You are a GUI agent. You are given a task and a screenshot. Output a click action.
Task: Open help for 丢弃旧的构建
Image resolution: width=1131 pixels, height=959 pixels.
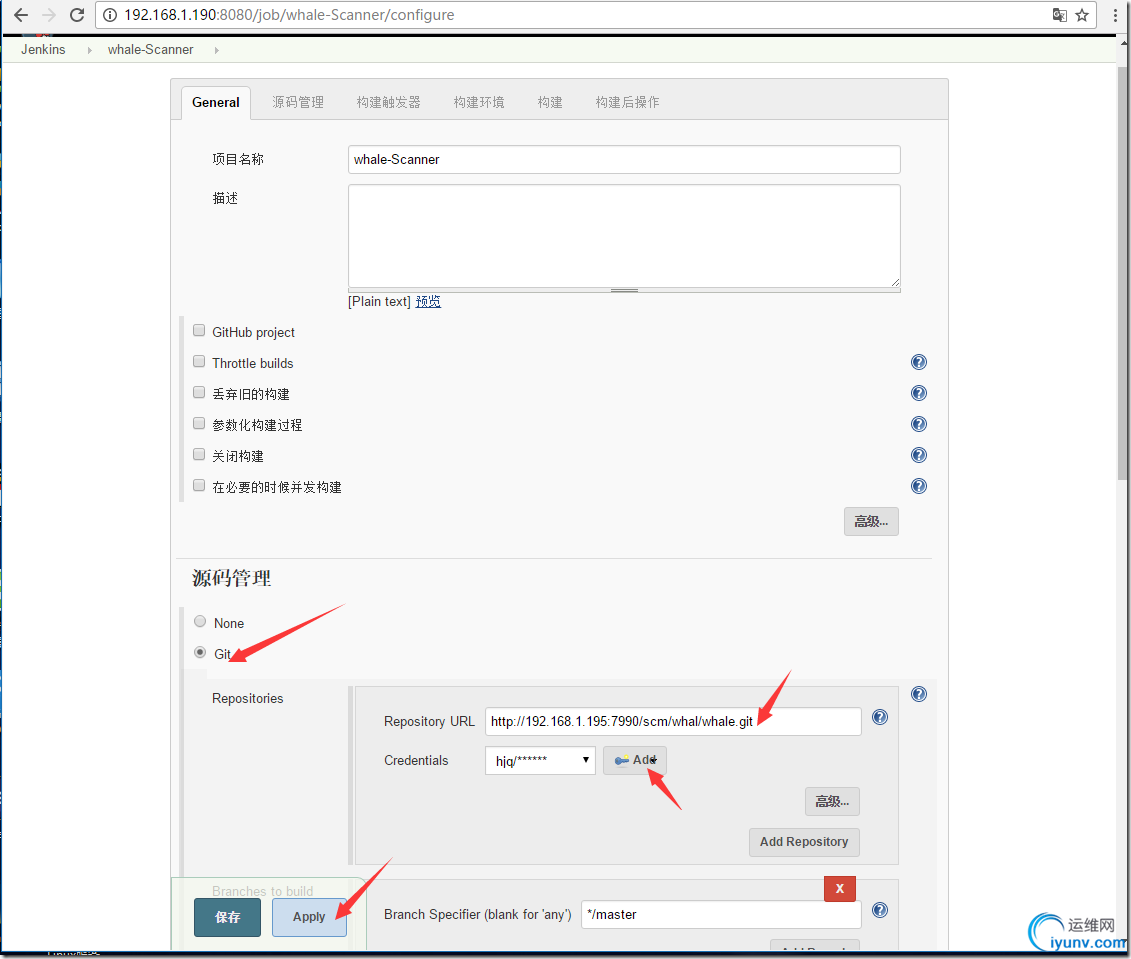pyautogui.click(x=919, y=393)
